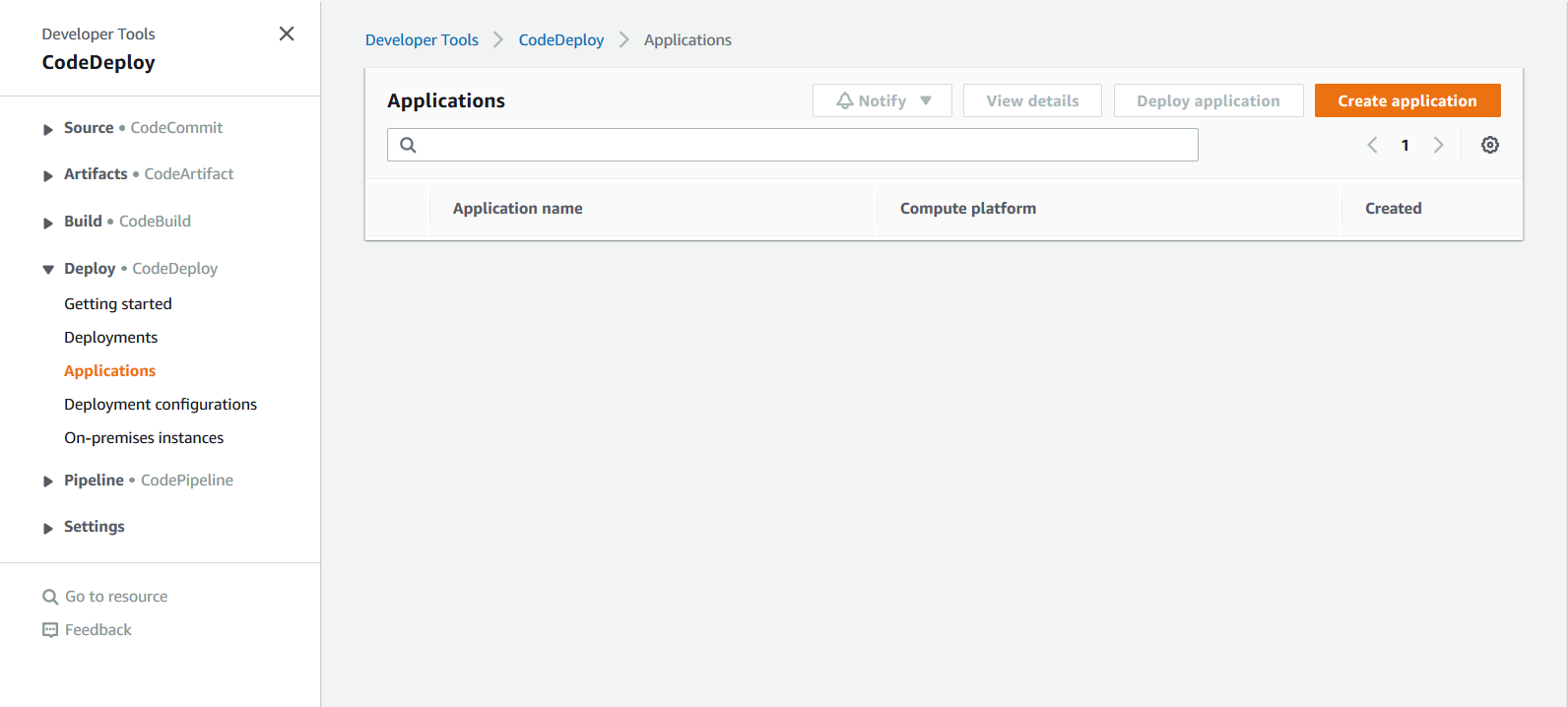This screenshot has height=707, width=1568.
Task: Open the Feedback link
Action: (x=98, y=630)
